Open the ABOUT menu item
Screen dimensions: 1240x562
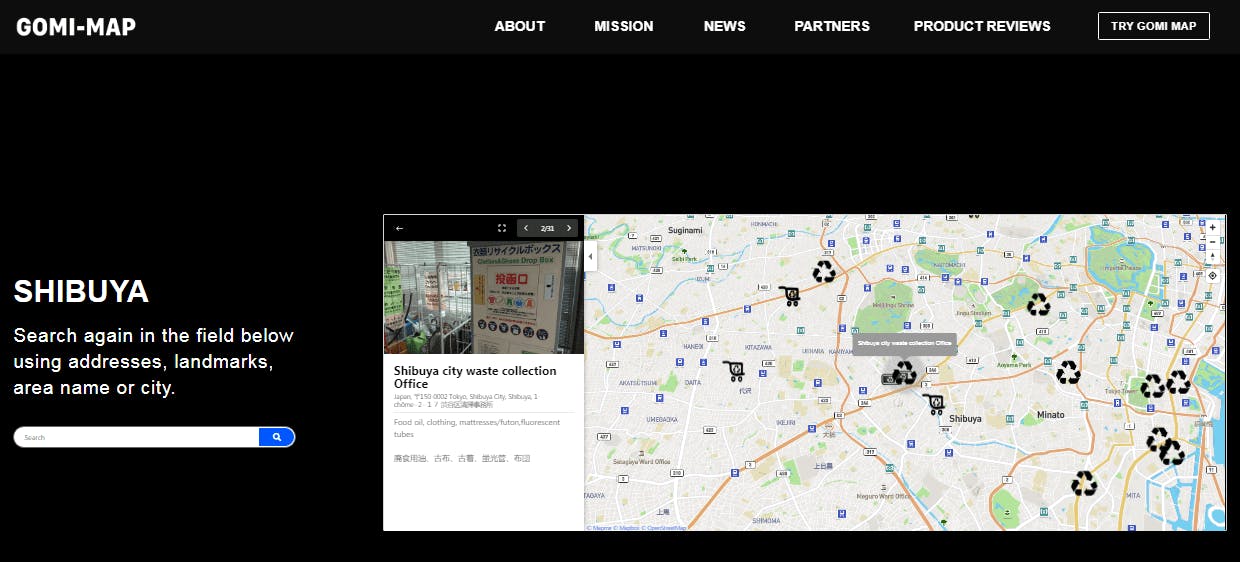tap(519, 26)
